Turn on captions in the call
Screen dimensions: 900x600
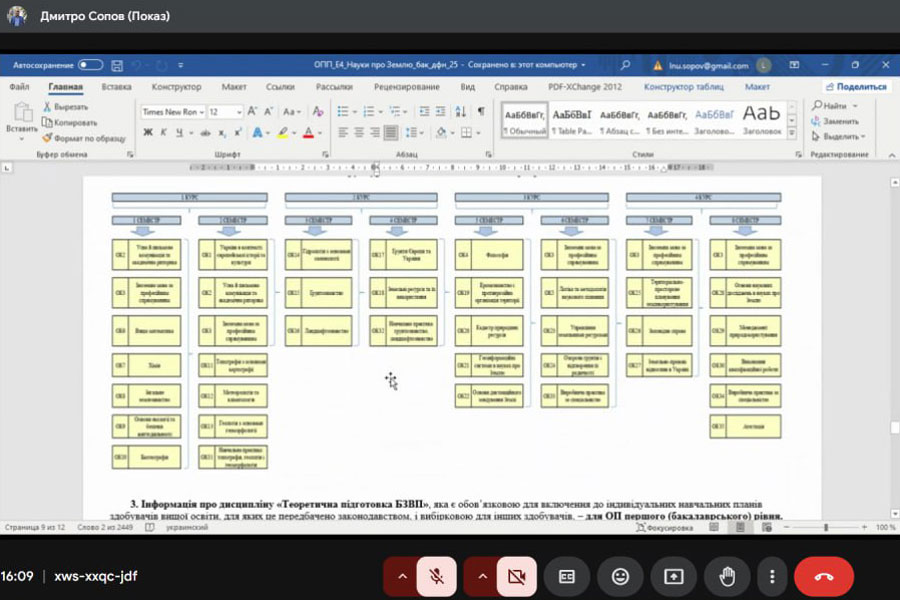567,576
